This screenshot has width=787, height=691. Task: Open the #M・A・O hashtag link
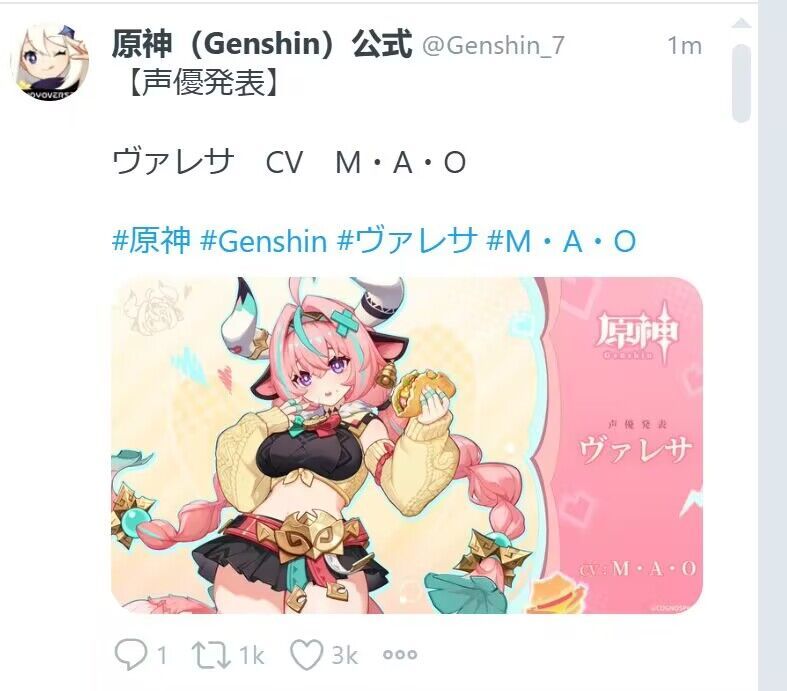[x=561, y=241]
